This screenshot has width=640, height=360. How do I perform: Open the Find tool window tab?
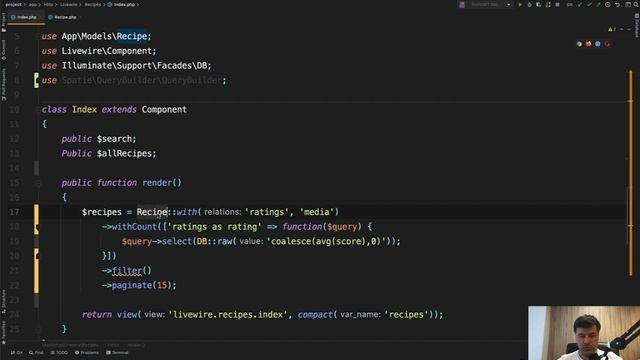pyautogui.click(x=36, y=352)
